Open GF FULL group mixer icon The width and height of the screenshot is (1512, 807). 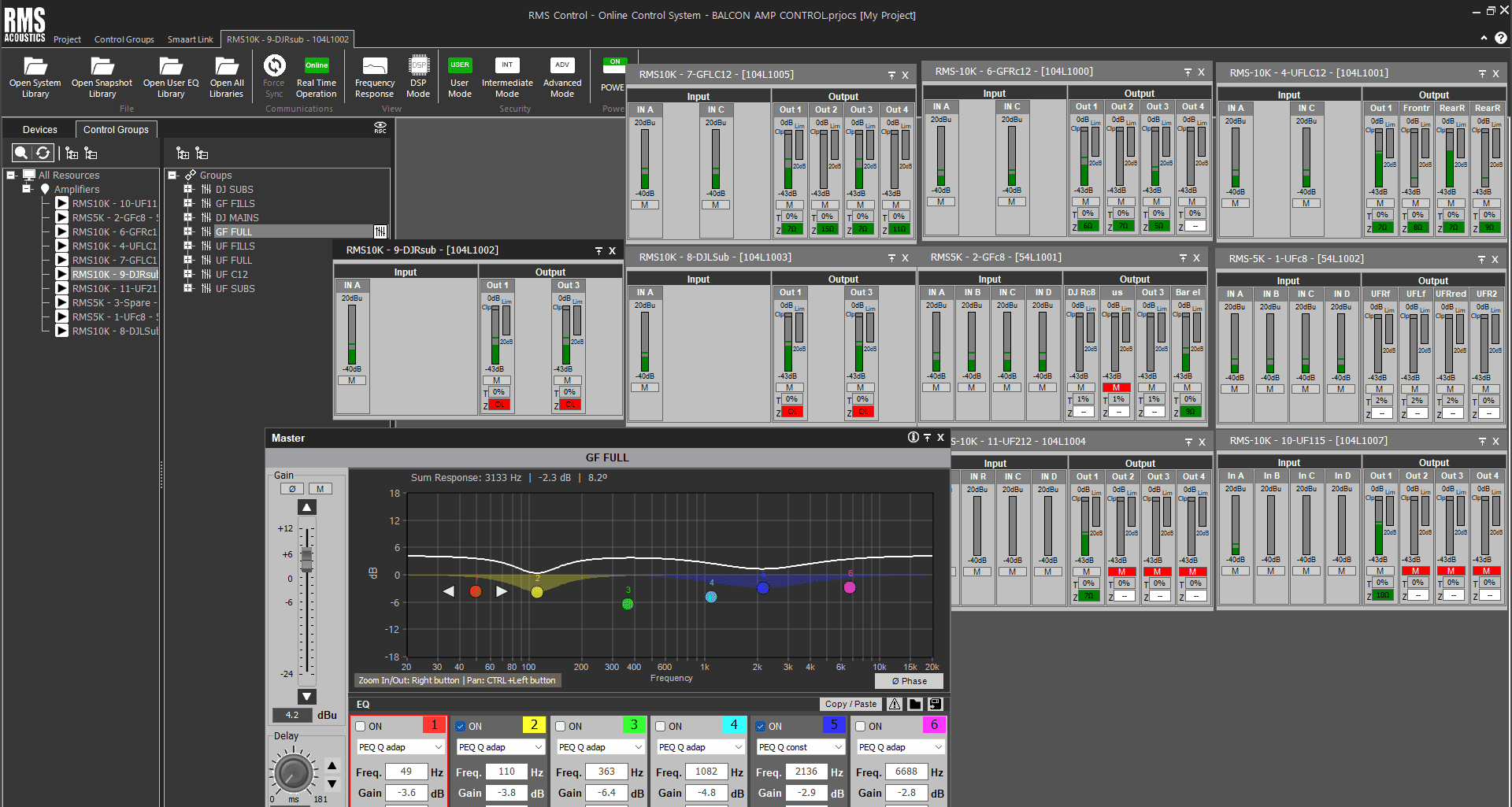[x=380, y=231]
